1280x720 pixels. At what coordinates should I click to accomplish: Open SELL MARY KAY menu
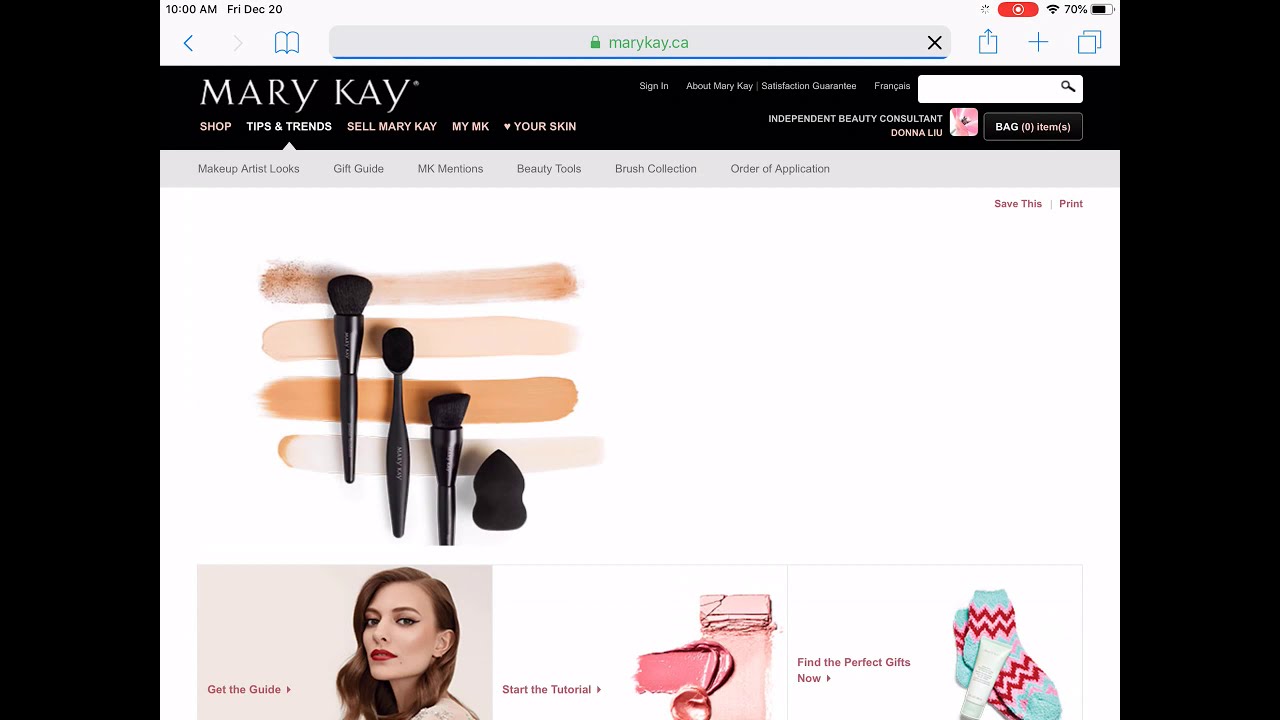pyautogui.click(x=392, y=126)
